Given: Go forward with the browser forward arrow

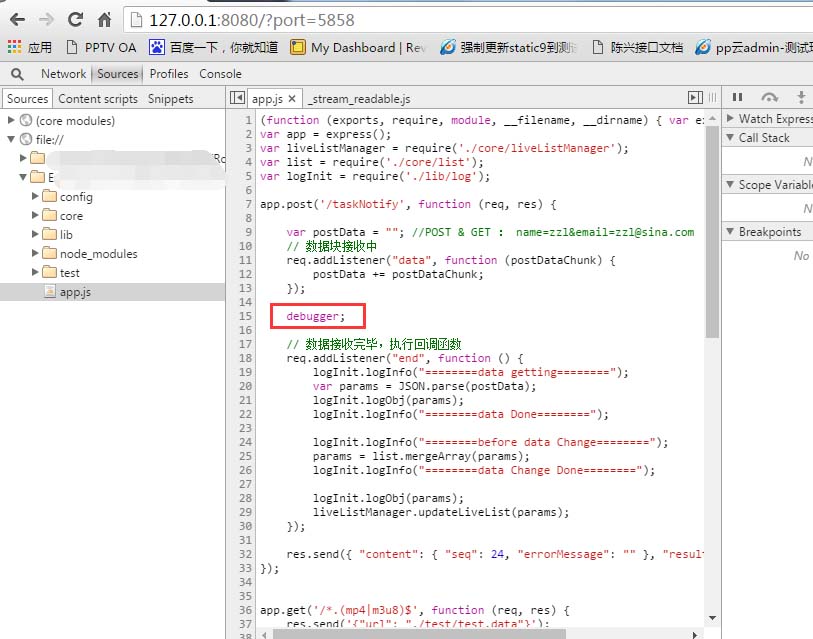Looking at the screenshot, I should pos(46,20).
